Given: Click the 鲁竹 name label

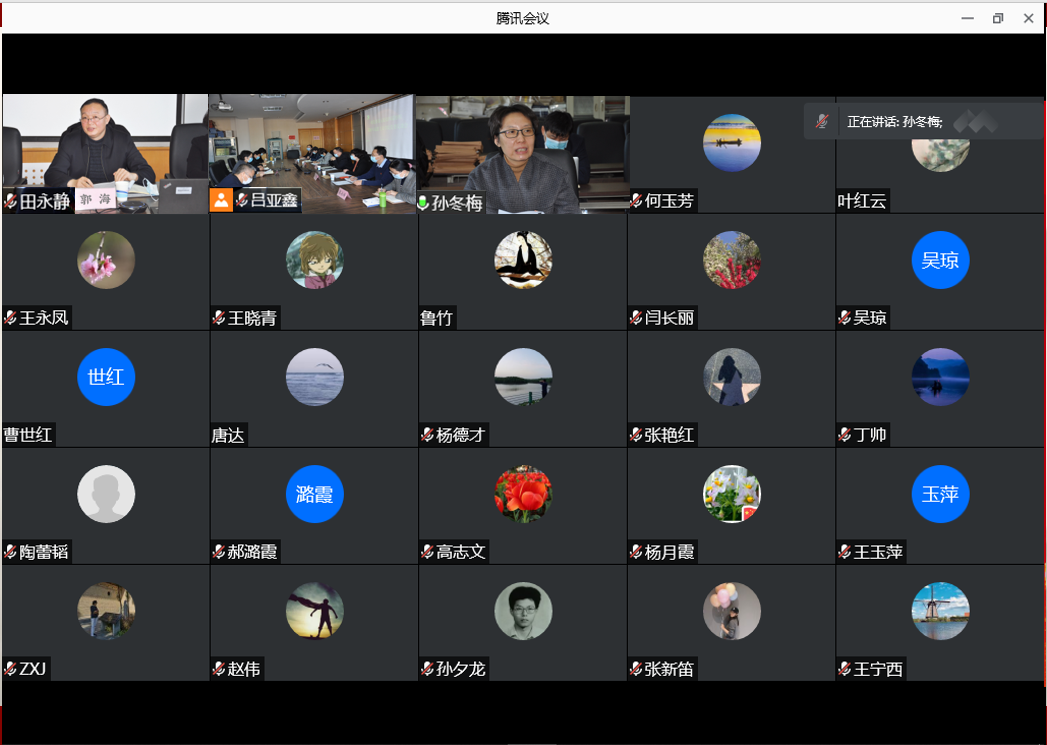Looking at the screenshot, I should pos(437,319).
